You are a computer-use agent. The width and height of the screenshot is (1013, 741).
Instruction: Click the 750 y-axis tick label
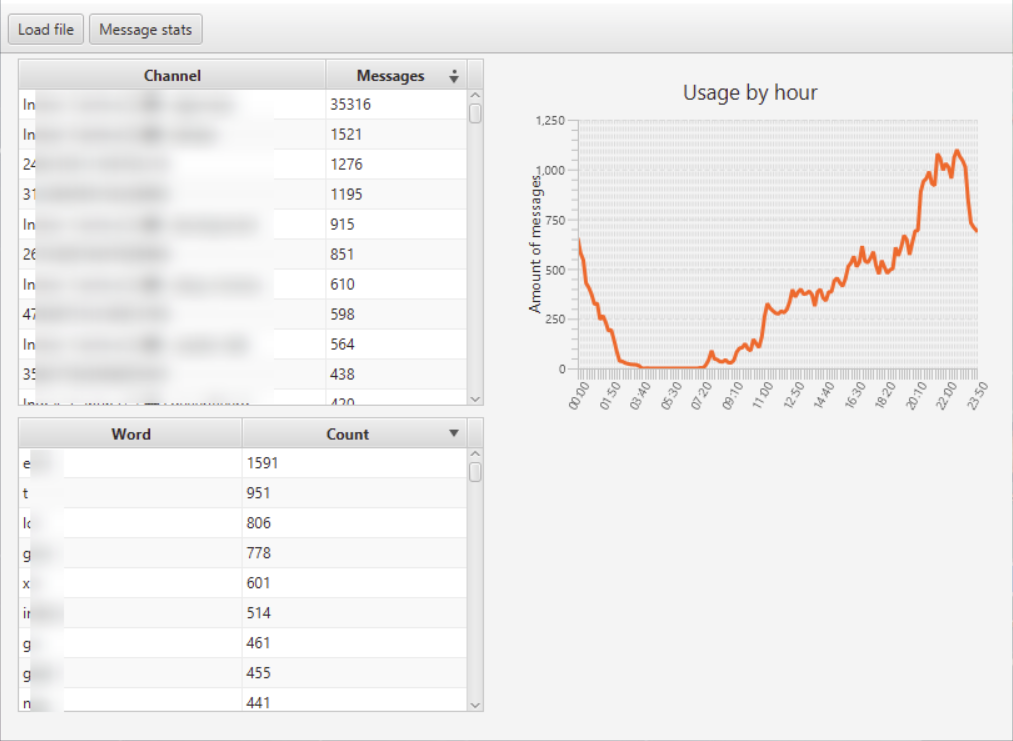556,220
